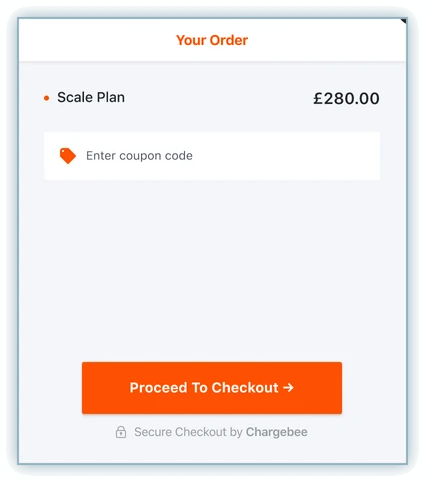Image resolution: width=425 pixels, height=482 pixels.
Task: Click the word Order in the header title
Action: pos(229,40)
